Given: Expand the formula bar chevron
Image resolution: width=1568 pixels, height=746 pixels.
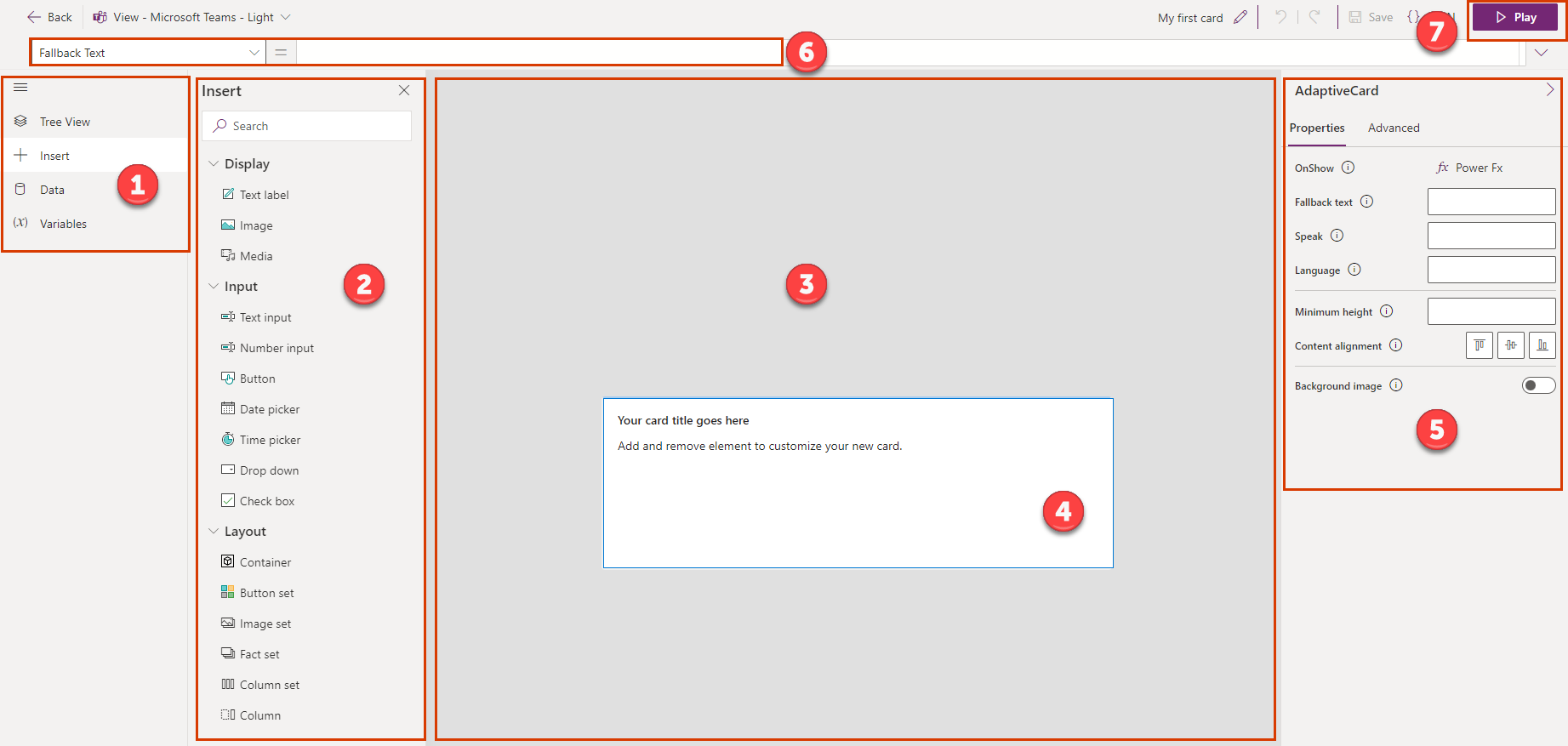Looking at the screenshot, I should click(1541, 53).
